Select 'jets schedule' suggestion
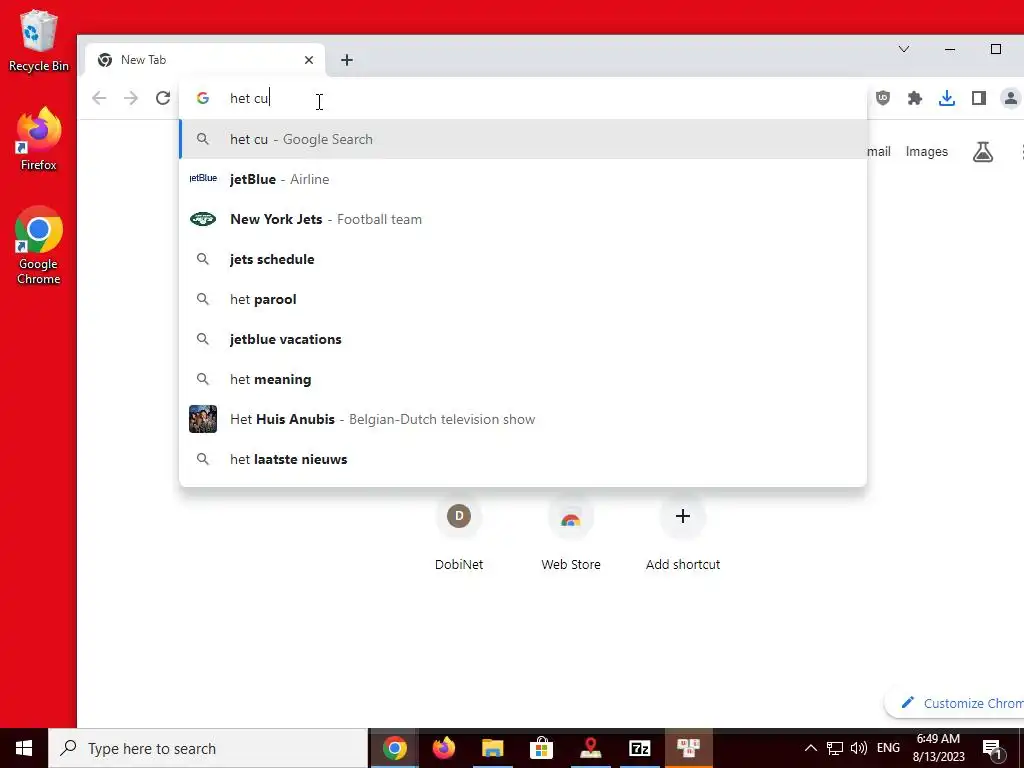The width and height of the screenshot is (1024, 768). pyautogui.click(x=523, y=259)
